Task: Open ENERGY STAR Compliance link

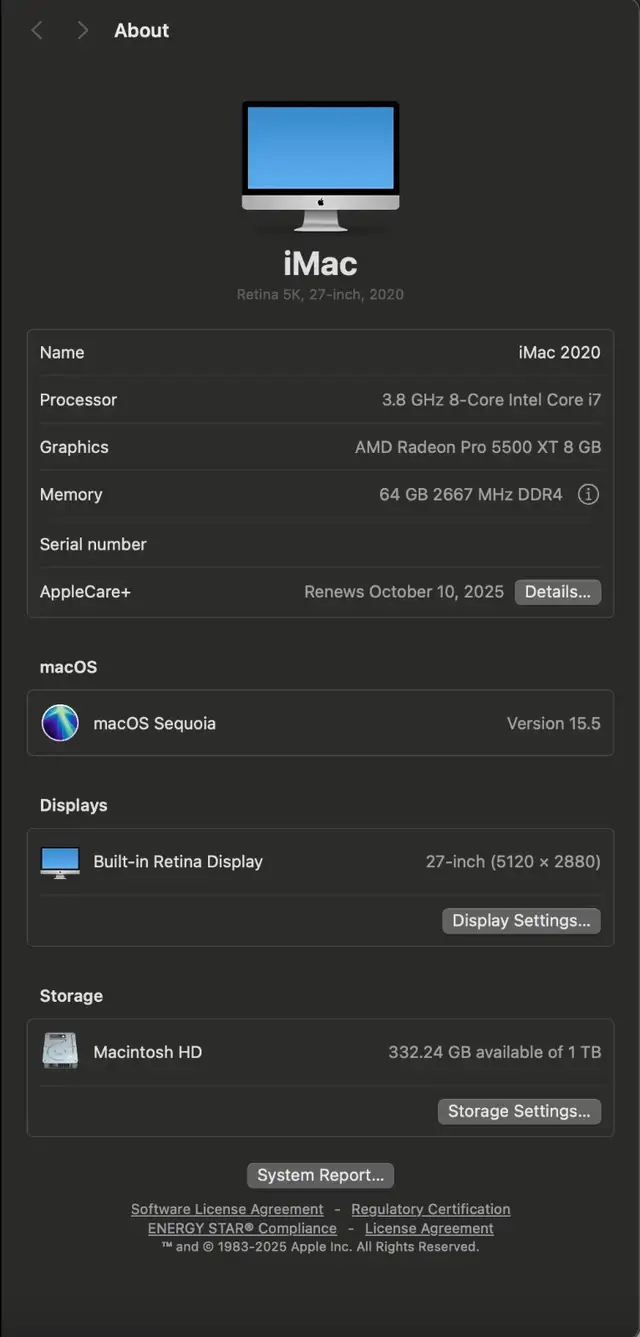Action: pyautogui.click(x=242, y=1228)
